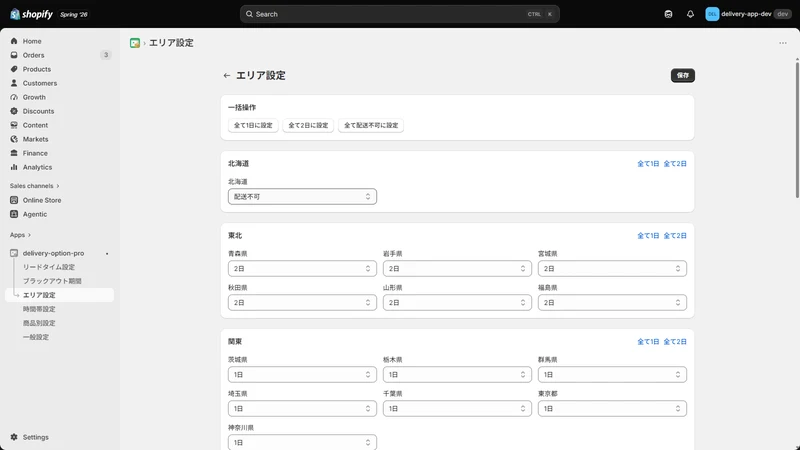The image size is (800, 450).
Task: Open 時間帯設定 page
Action: pos(39,309)
